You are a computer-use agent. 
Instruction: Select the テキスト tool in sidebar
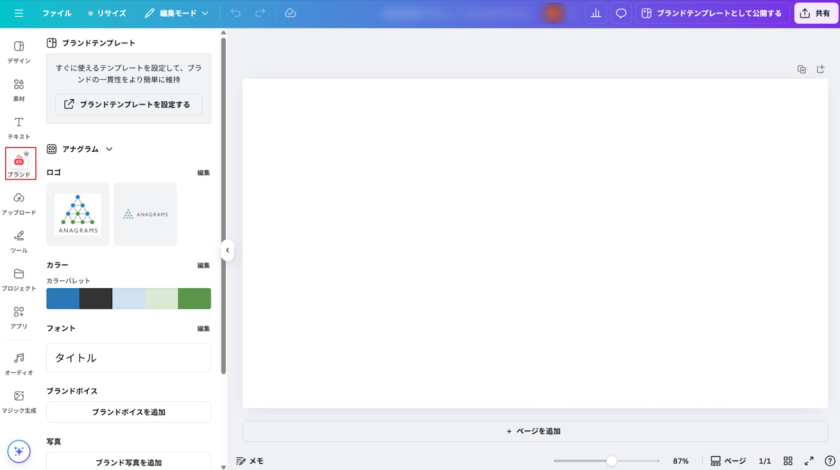19,127
